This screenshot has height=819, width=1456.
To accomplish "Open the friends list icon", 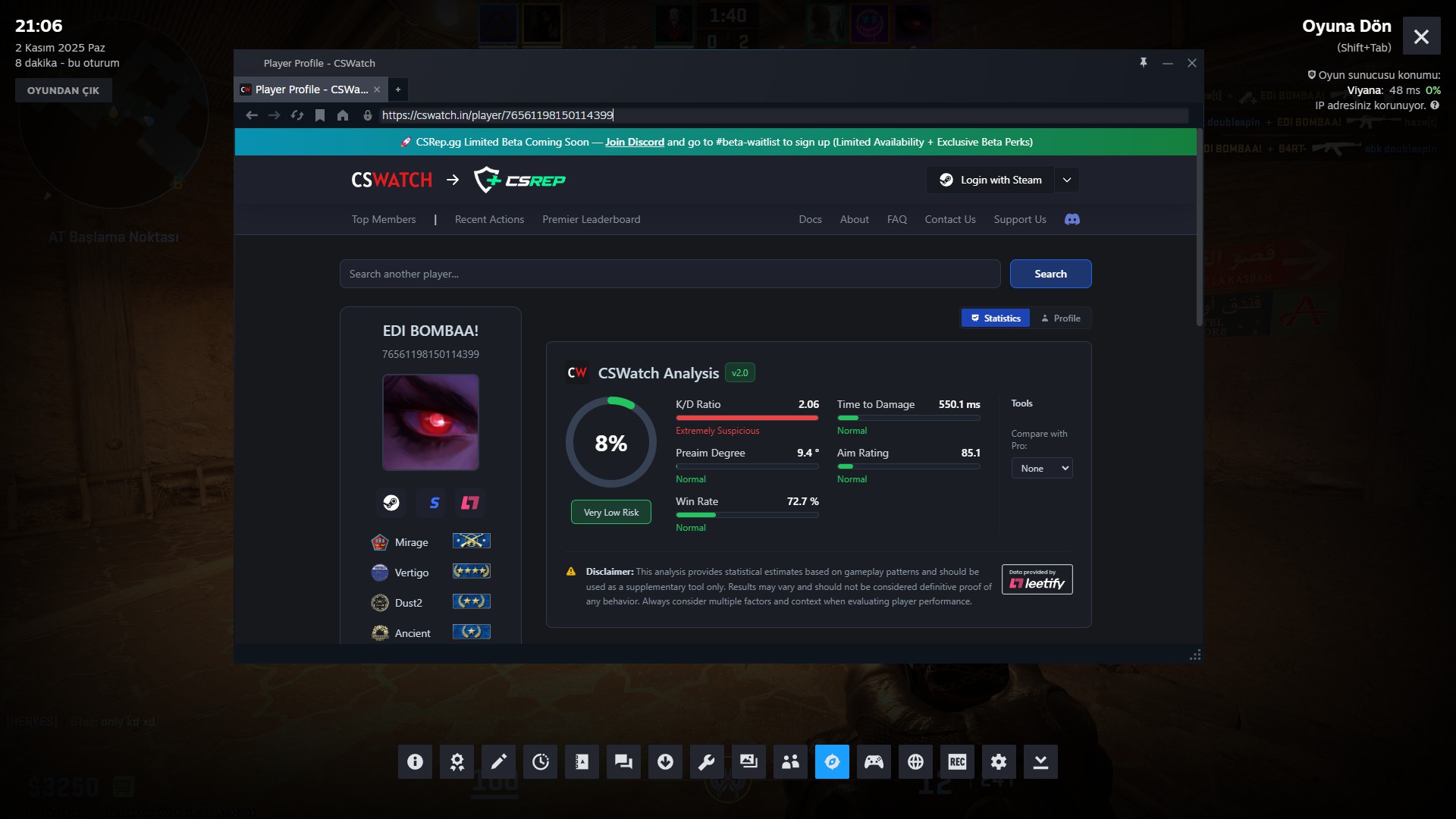I will (790, 761).
